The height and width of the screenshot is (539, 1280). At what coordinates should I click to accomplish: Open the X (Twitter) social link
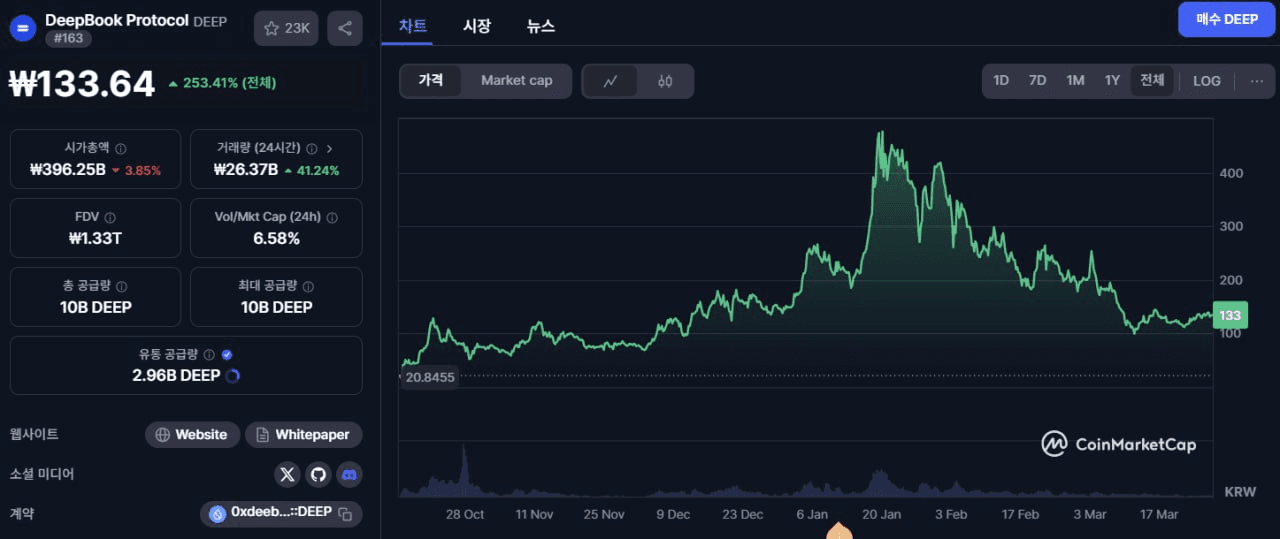(288, 474)
